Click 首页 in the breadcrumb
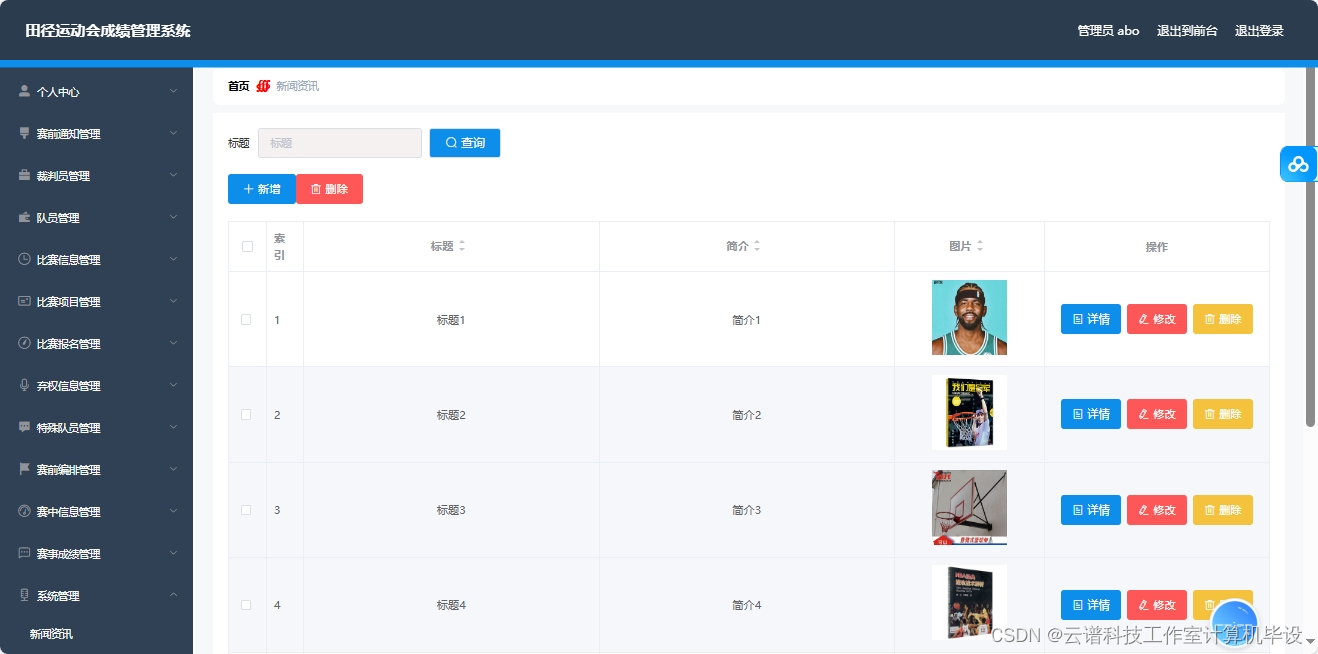Screen dimensions: 1318x654 coord(240,85)
